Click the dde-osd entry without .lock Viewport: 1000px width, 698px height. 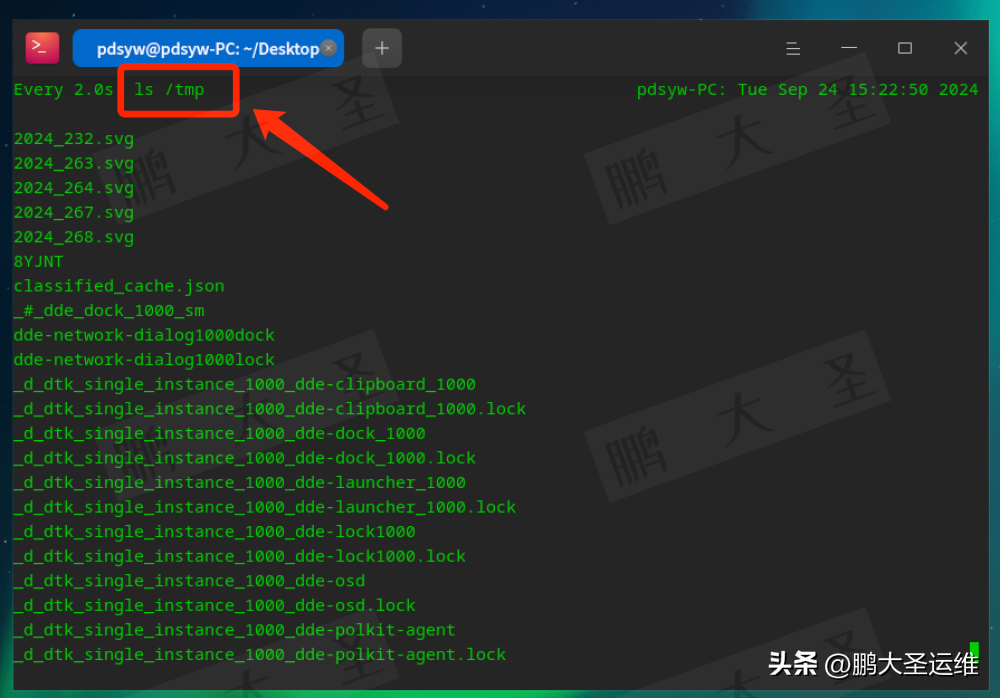pos(189,581)
